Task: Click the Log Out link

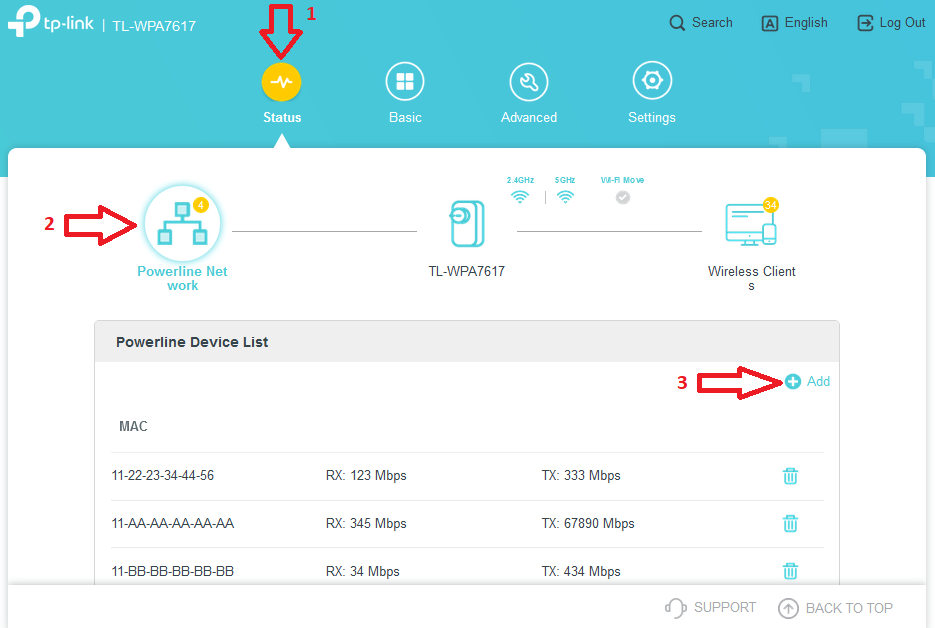Action: [890, 22]
